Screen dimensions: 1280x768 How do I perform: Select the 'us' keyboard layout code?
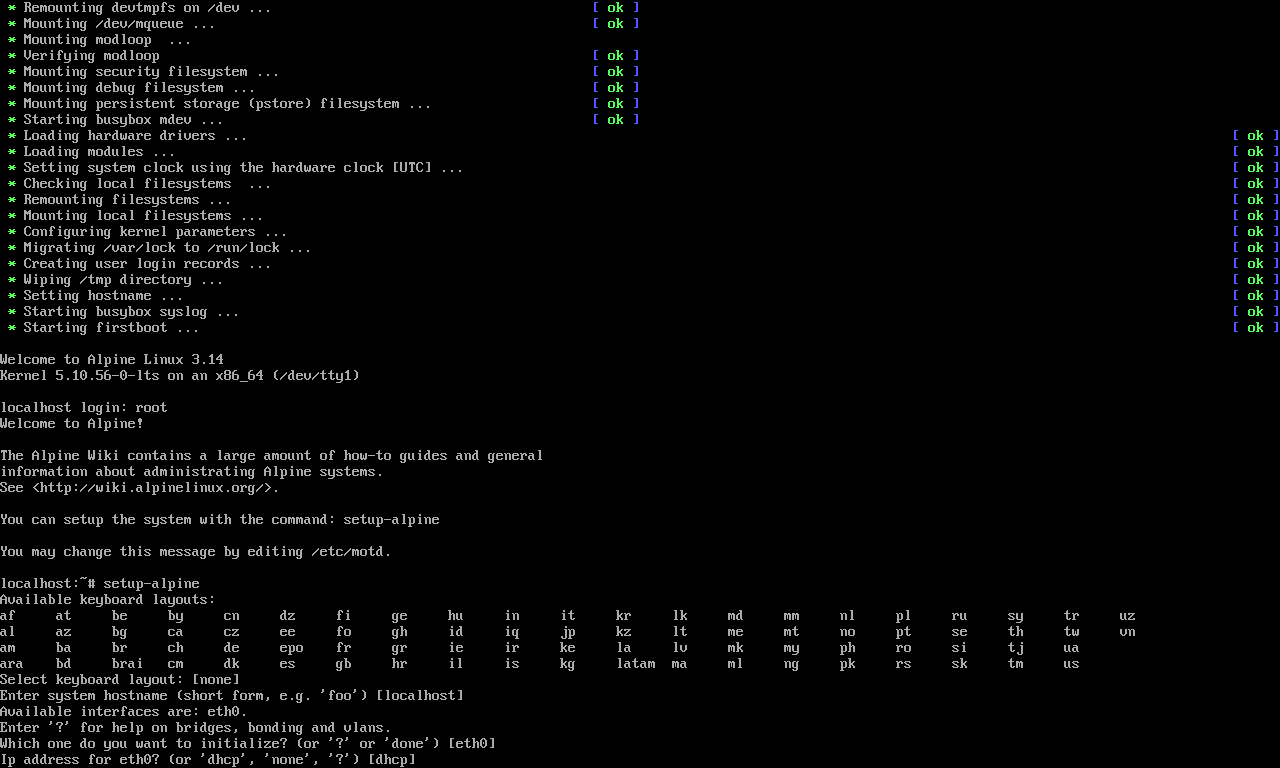click(x=1072, y=663)
